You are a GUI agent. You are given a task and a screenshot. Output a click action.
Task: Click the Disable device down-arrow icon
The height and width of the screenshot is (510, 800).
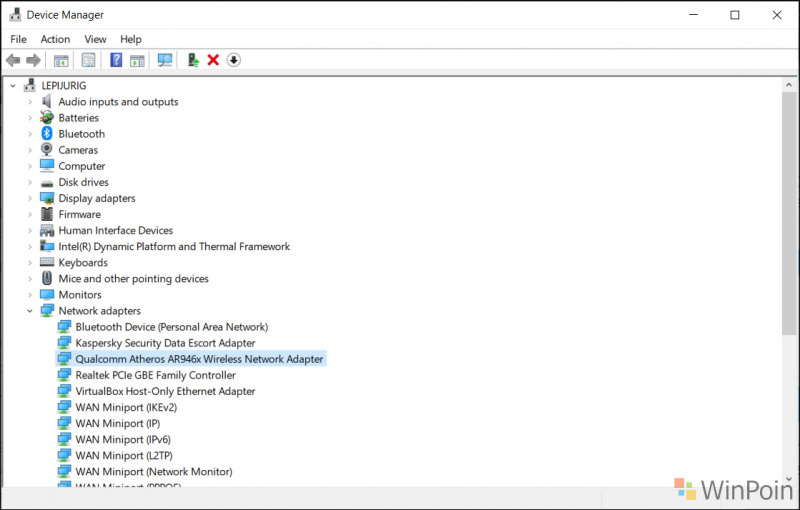234,60
